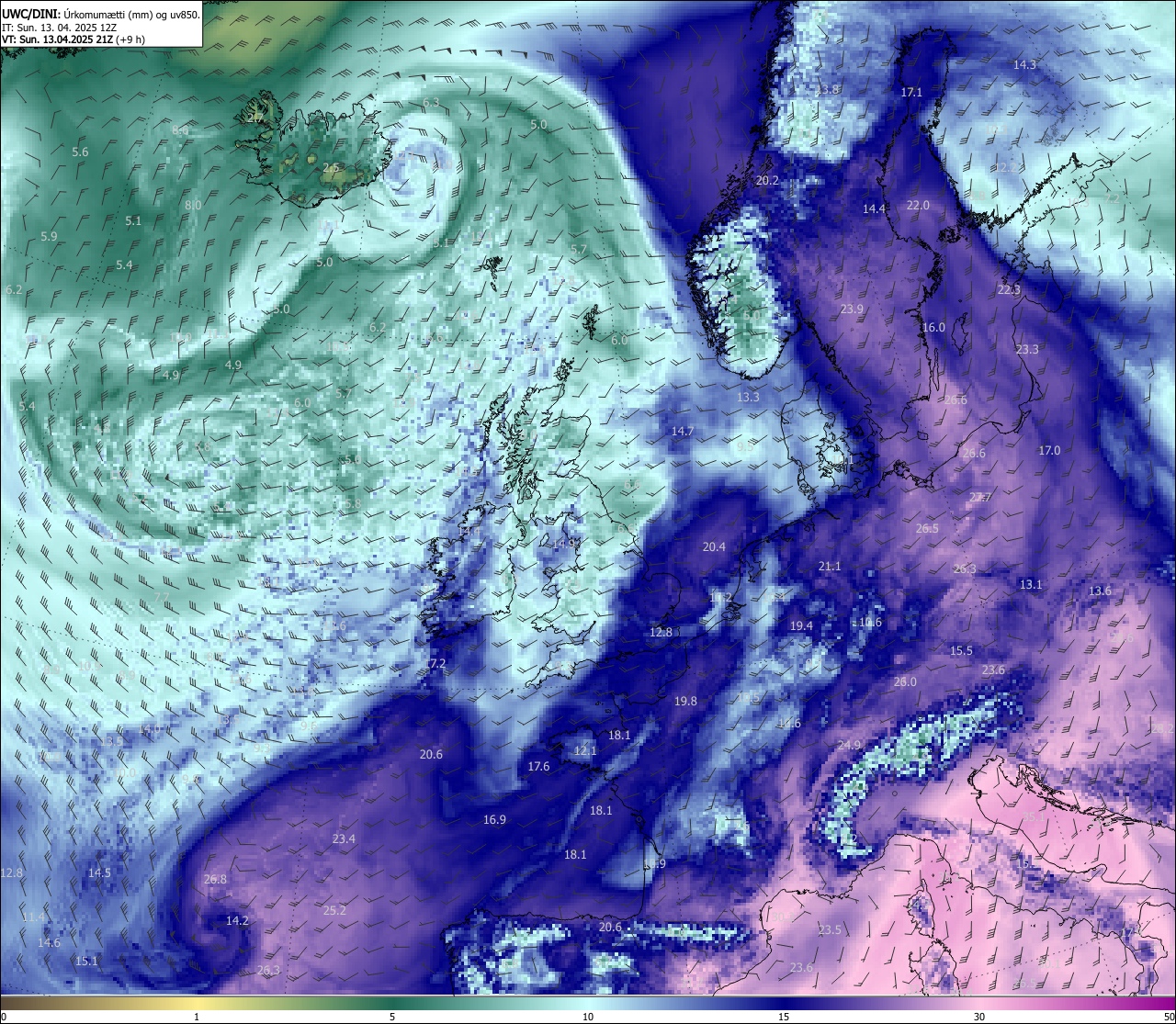Screen dimensions: 1176x1024
Task: Click the color scale tick label 15
Action: click(784, 1017)
